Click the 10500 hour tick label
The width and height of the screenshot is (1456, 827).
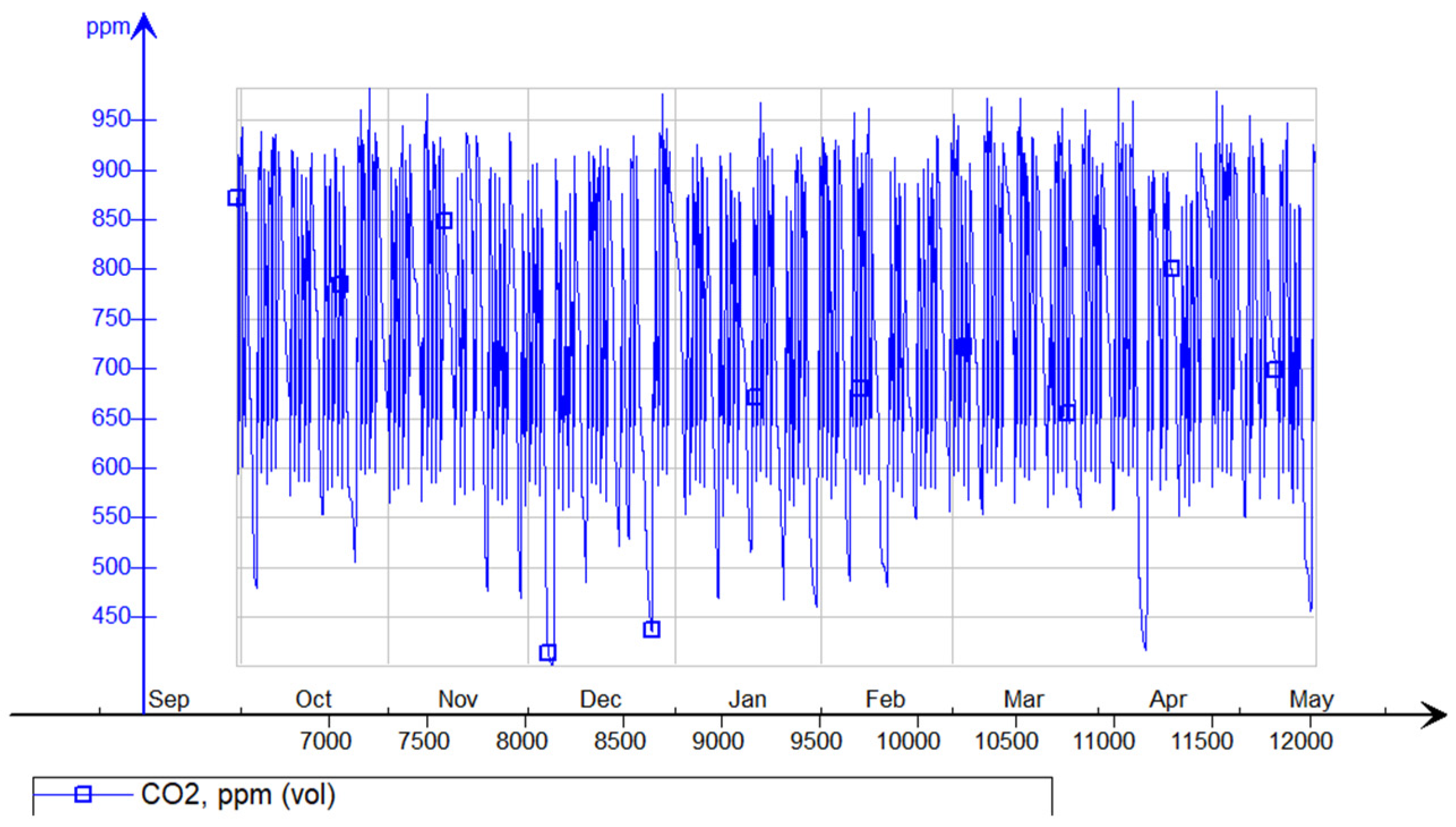1007,742
